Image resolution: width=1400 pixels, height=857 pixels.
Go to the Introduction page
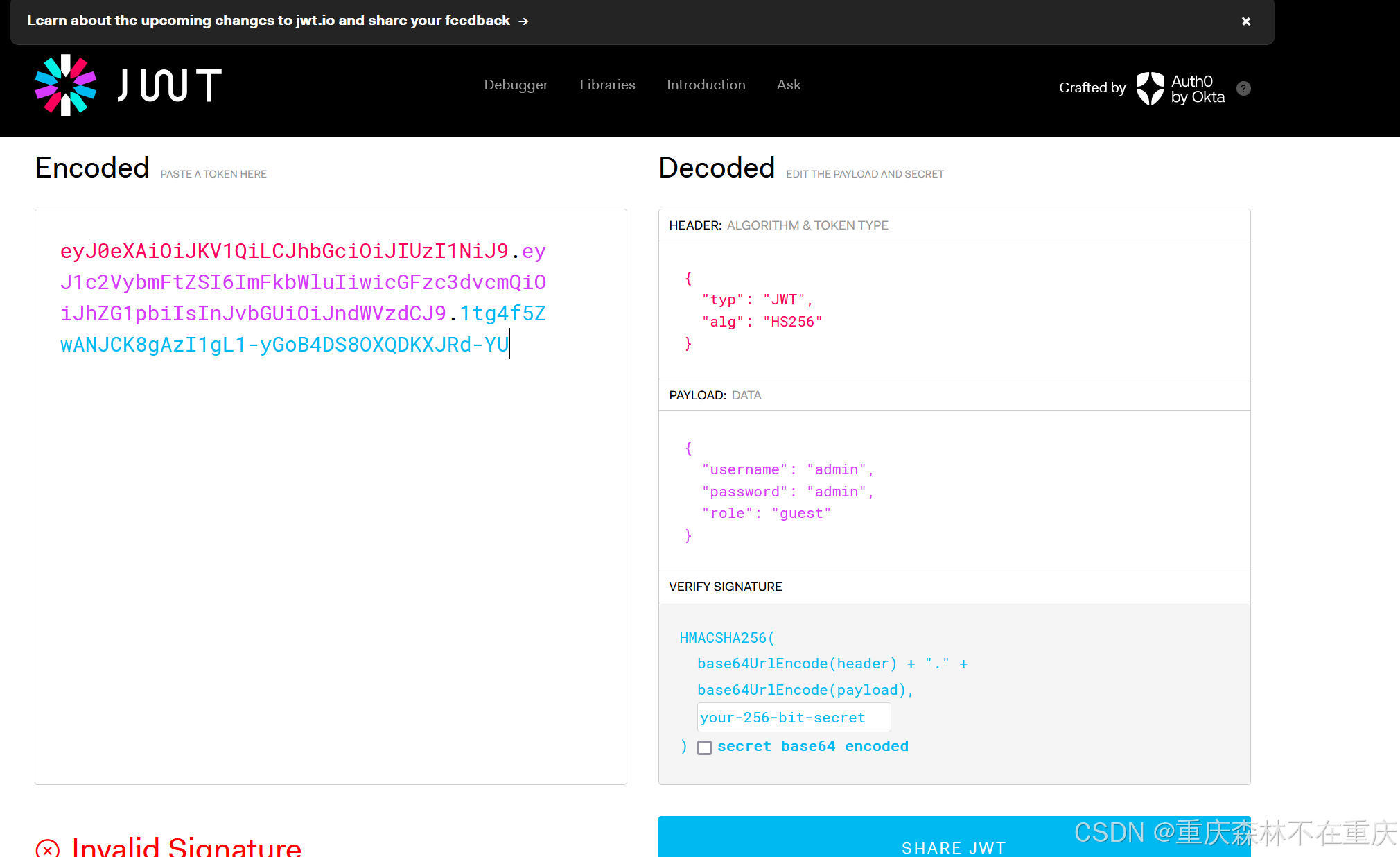[x=706, y=85]
